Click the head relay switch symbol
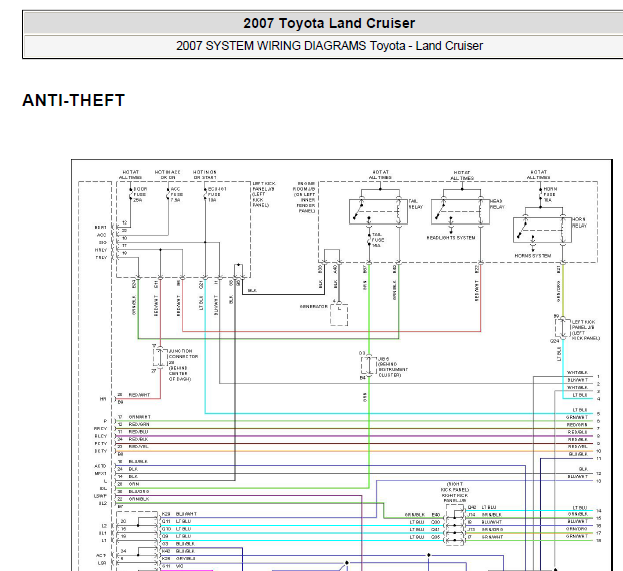The width and height of the screenshot is (623, 571). pyautogui.click(x=460, y=212)
